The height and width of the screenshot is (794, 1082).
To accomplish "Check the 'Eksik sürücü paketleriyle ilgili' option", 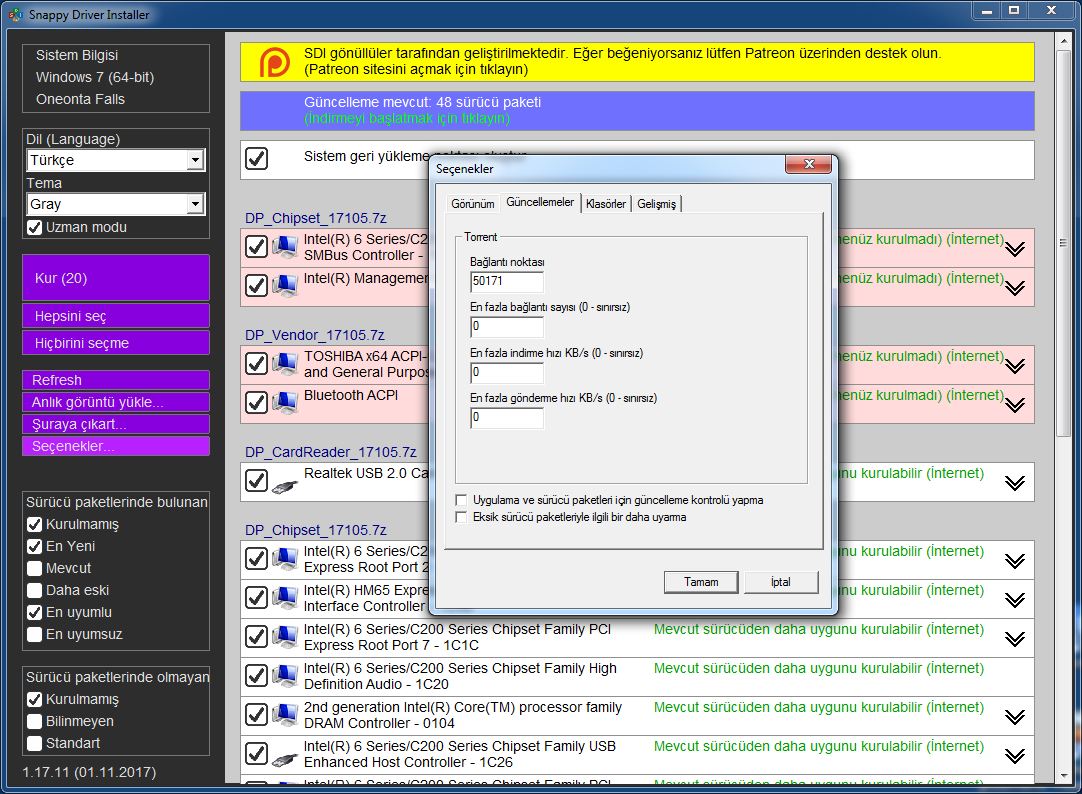I will (461, 517).
